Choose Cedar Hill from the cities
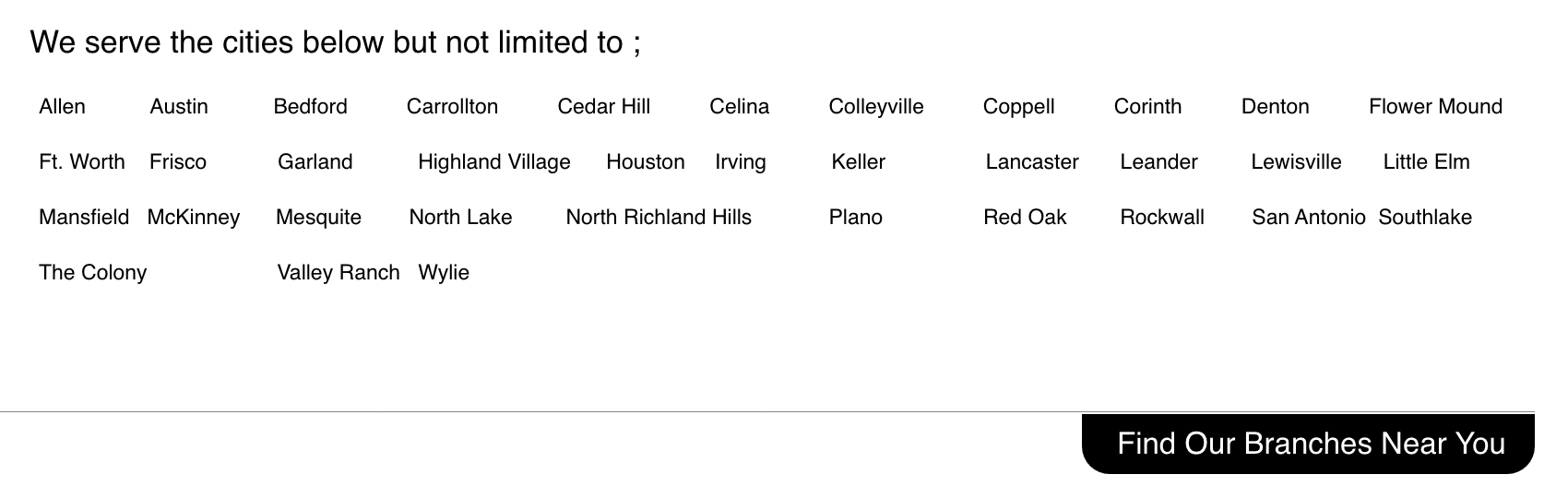Viewport: 1568px width, 498px height. 603,107
